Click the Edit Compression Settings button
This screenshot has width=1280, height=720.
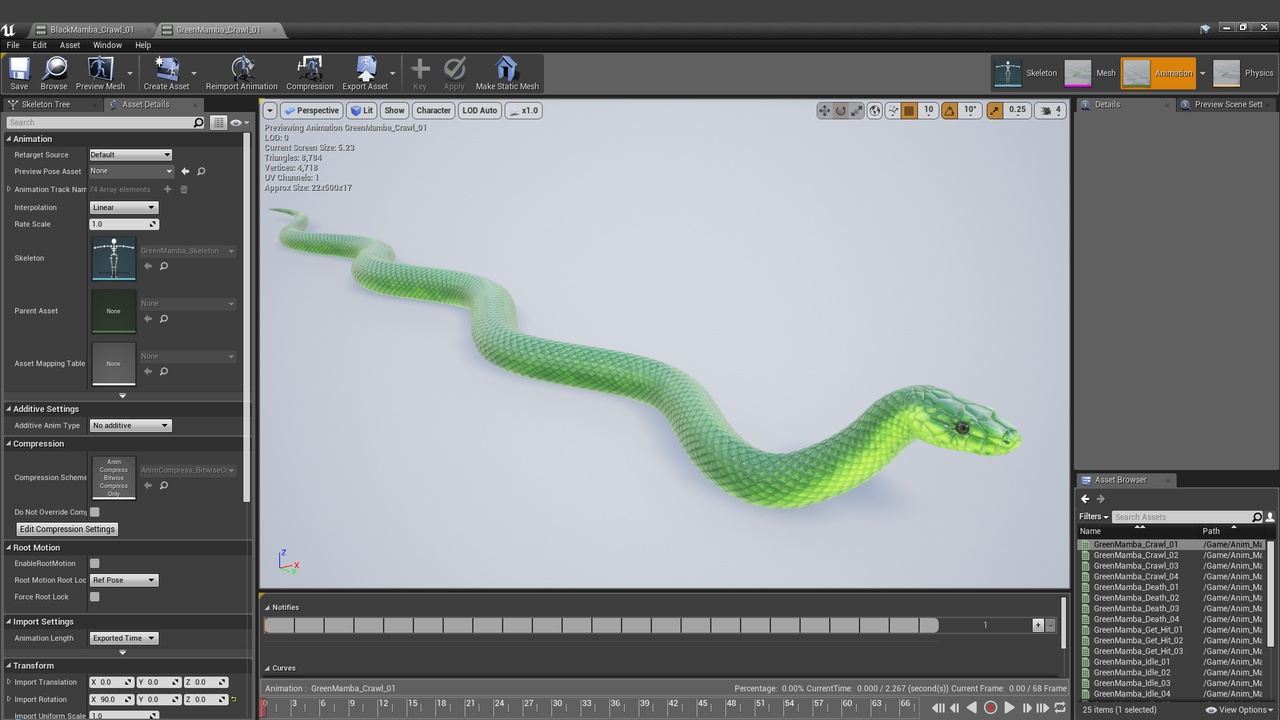tap(68, 529)
